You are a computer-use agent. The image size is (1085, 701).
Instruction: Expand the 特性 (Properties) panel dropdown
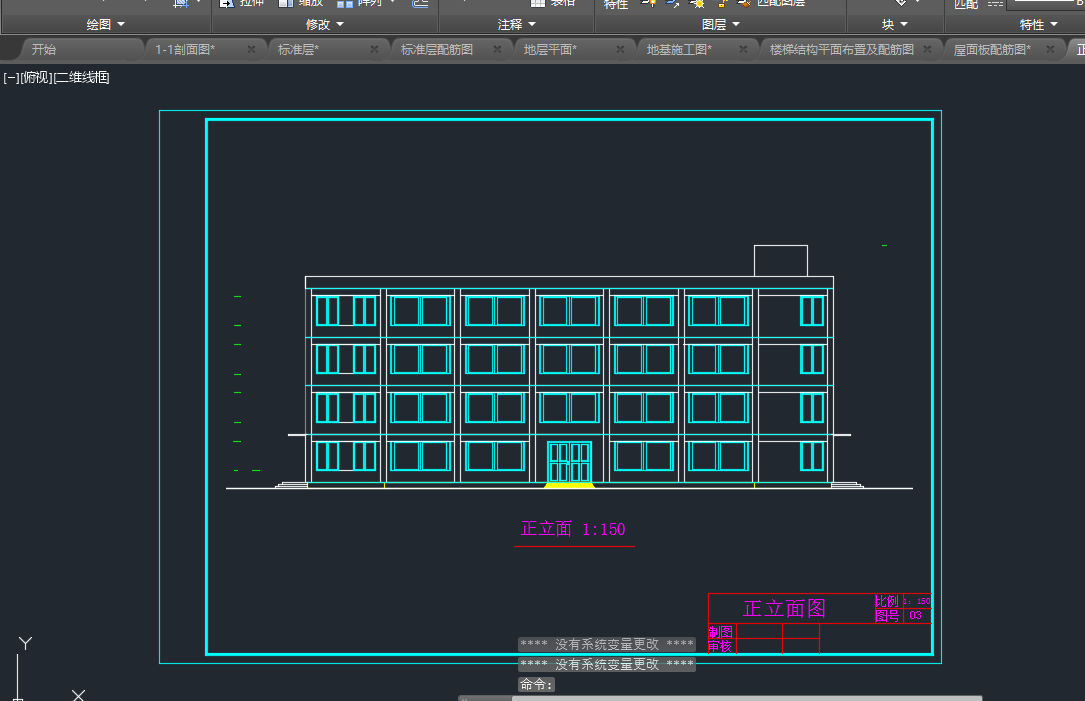pos(1038,24)
